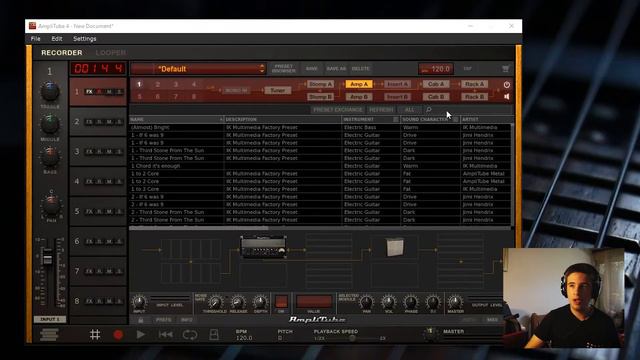Sort presets by the Name column arrow
The image size is (640, 360).
(221, 120)
